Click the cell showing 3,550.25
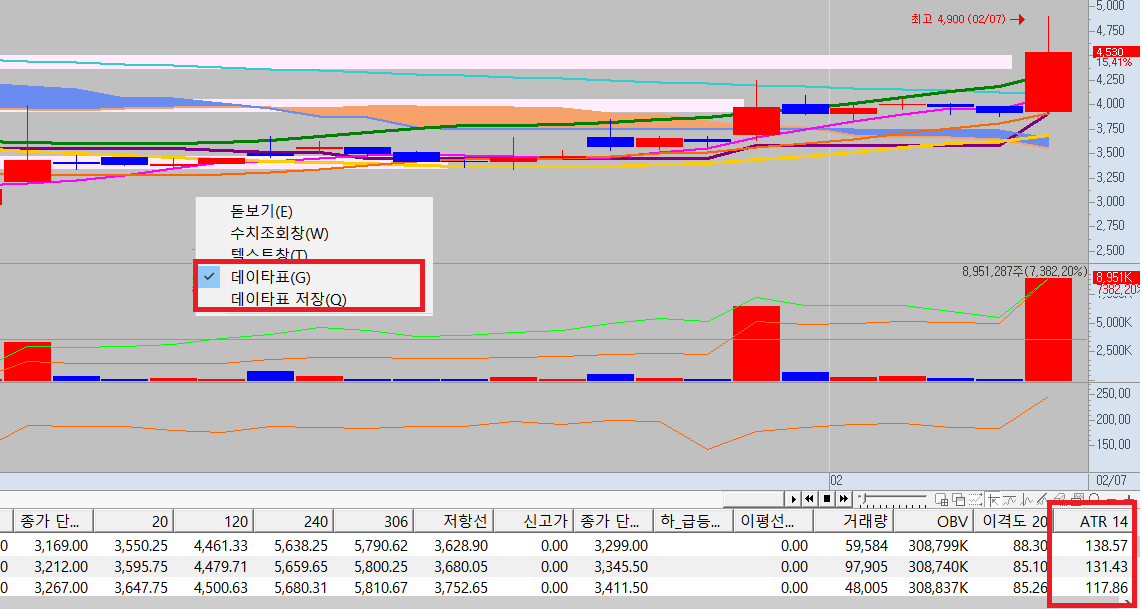Screen dimensions: 1142x610 pos(141,545)
